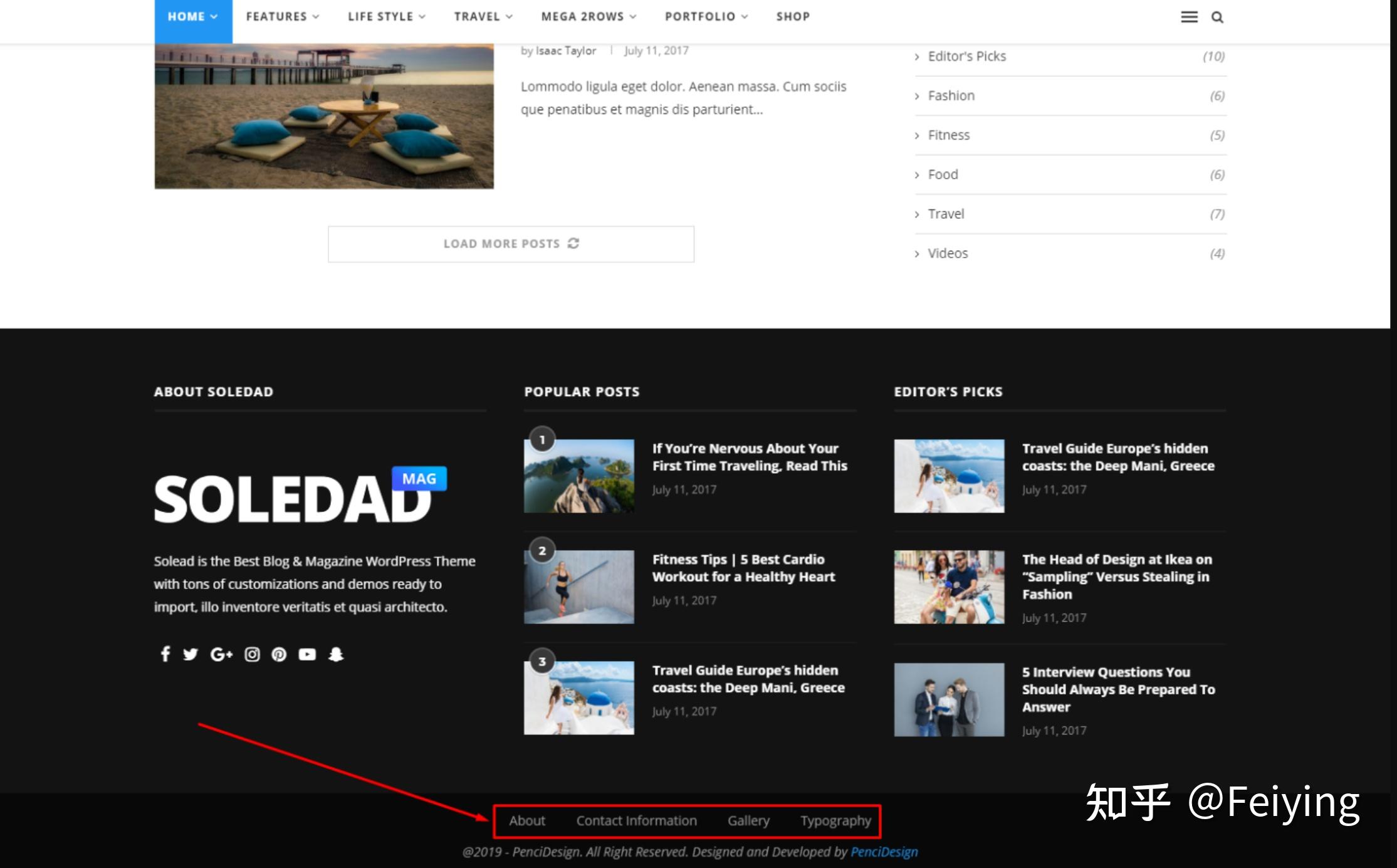
Task: Open the site search
Action: click(x=1217, y=17)
